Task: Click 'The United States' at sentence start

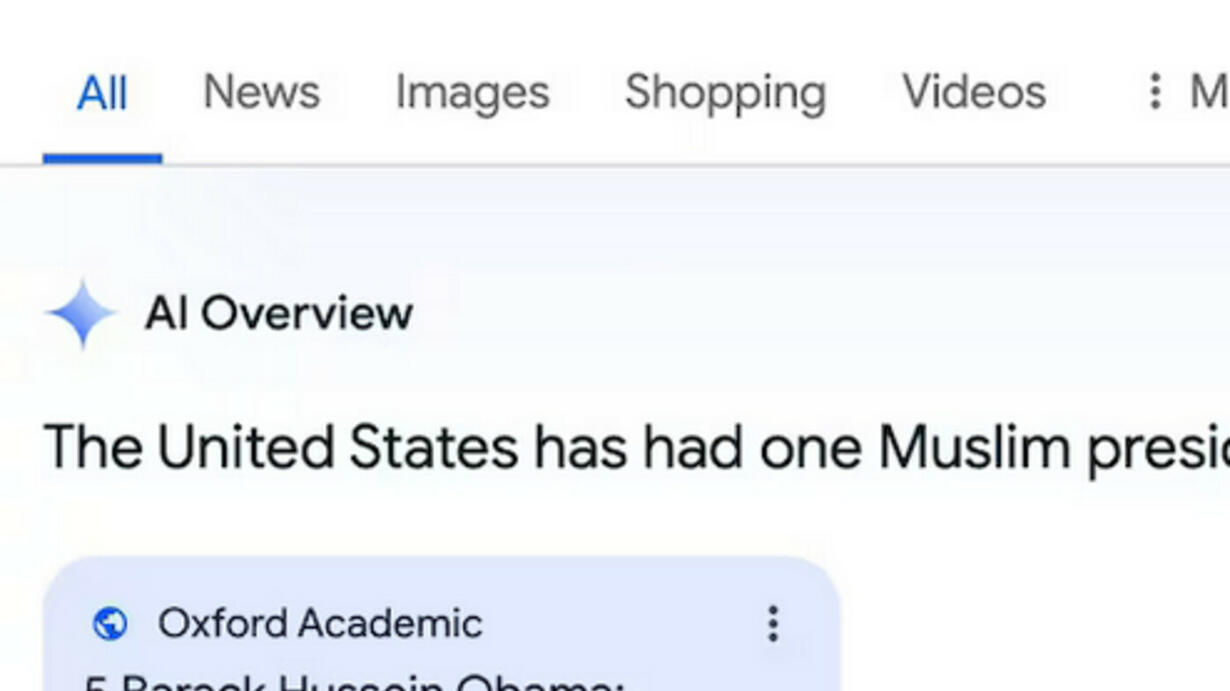Action: pyautogui.click(x=281, y=447)
